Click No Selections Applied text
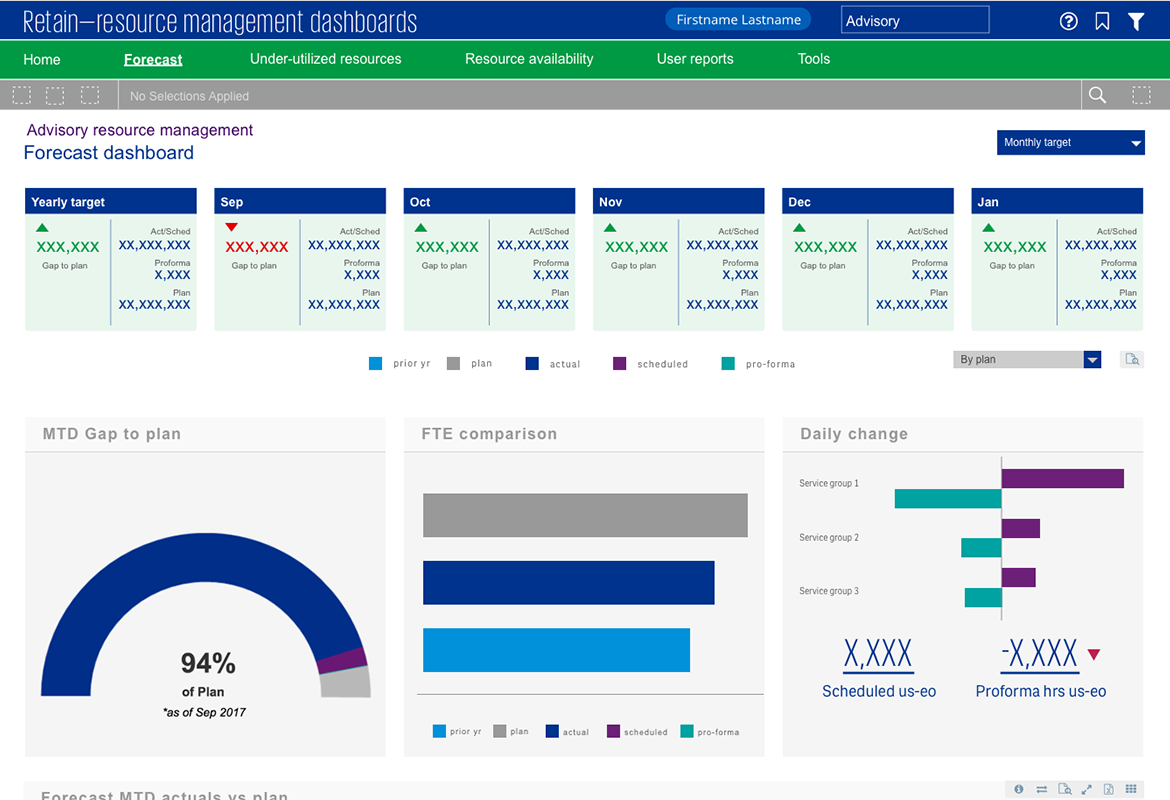The image size is (1170, 800). click(190, 96)
